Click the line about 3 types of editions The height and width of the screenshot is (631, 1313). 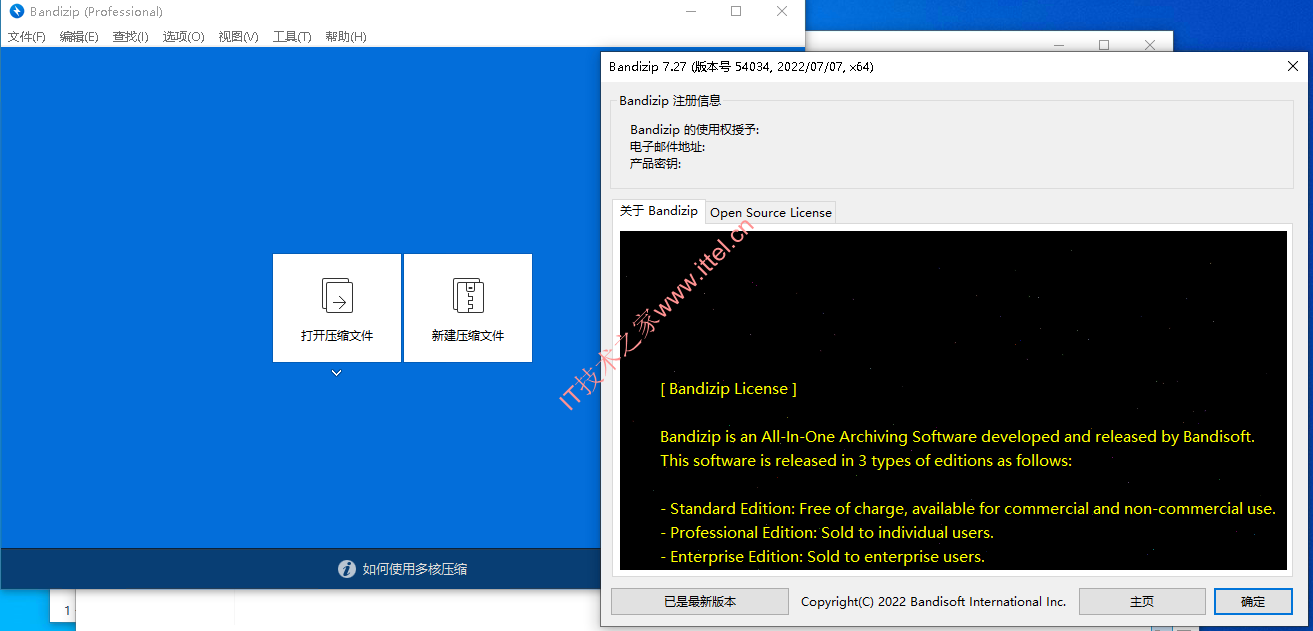point(866,461)
